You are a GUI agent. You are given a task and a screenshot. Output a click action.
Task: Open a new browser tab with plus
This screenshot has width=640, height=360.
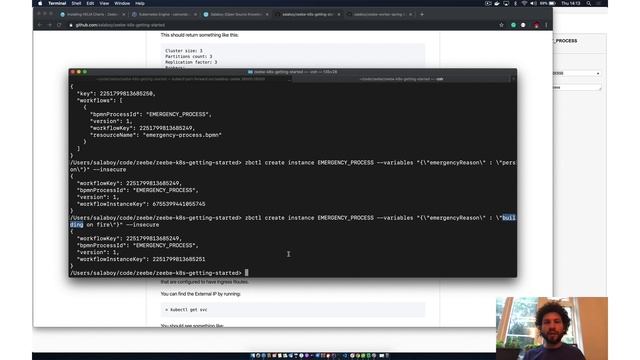click(x=422, y=14)
